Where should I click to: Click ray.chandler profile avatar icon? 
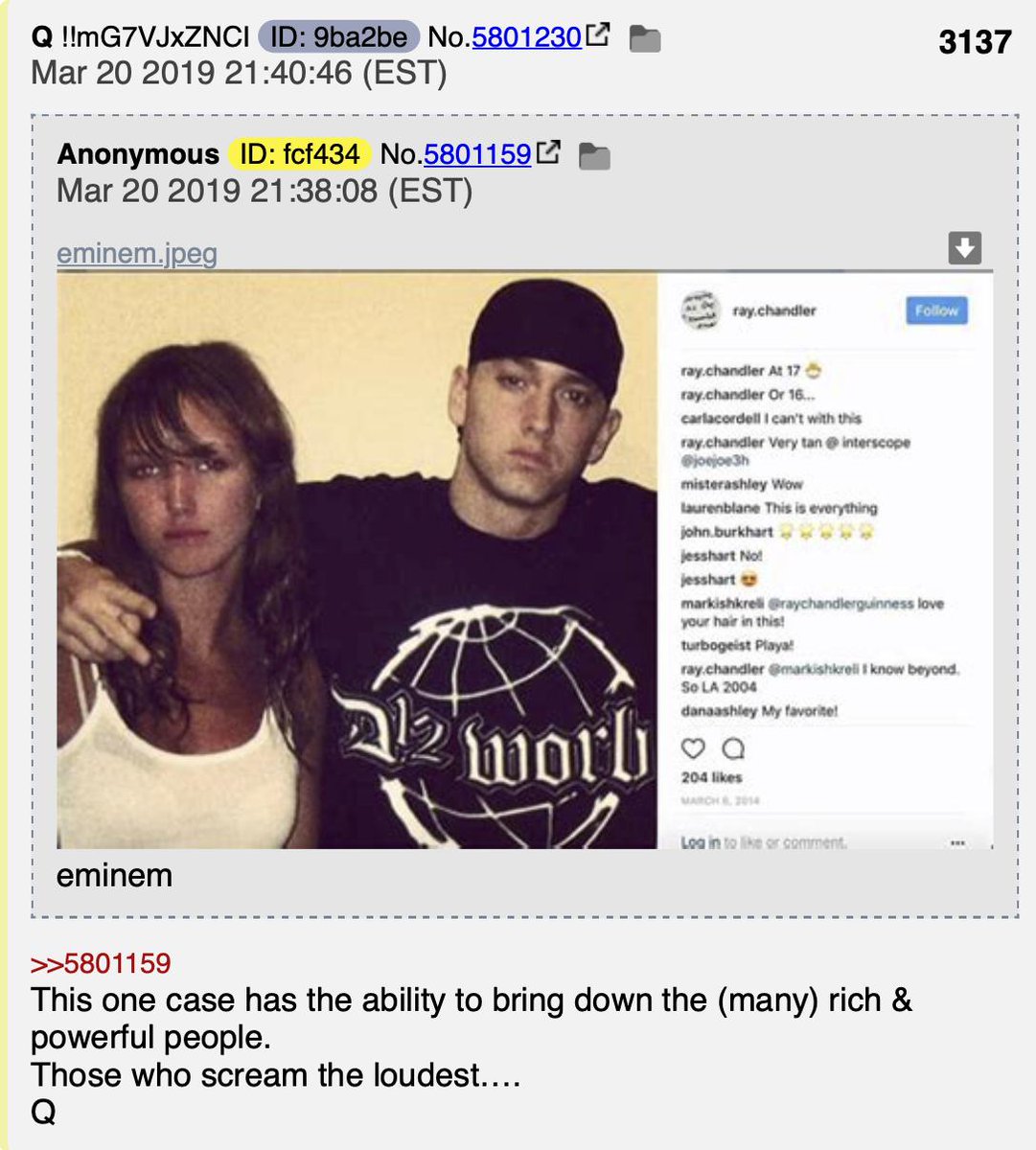coord(700,310)
